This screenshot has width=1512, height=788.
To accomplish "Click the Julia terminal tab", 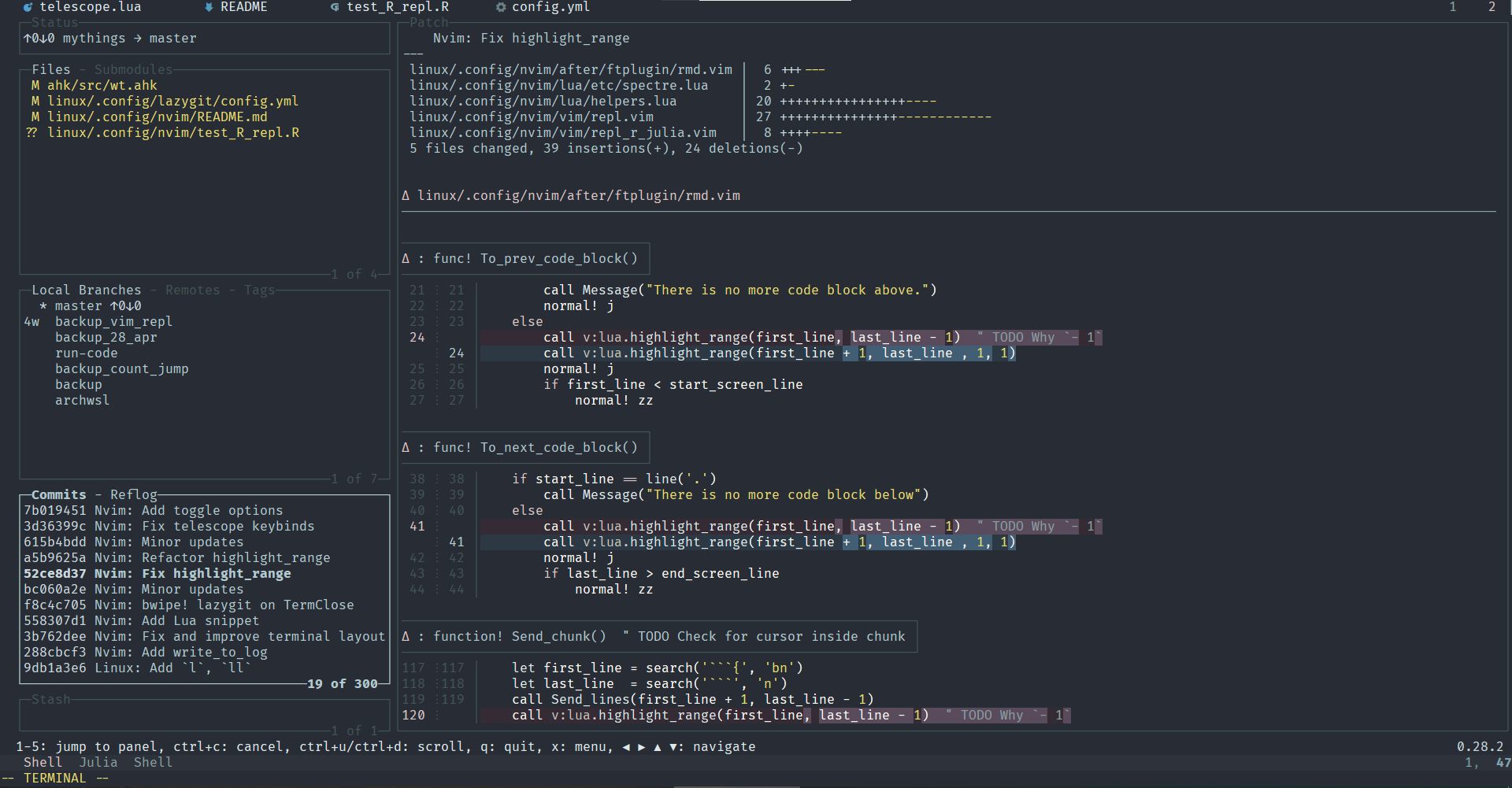I will (98, 762).
